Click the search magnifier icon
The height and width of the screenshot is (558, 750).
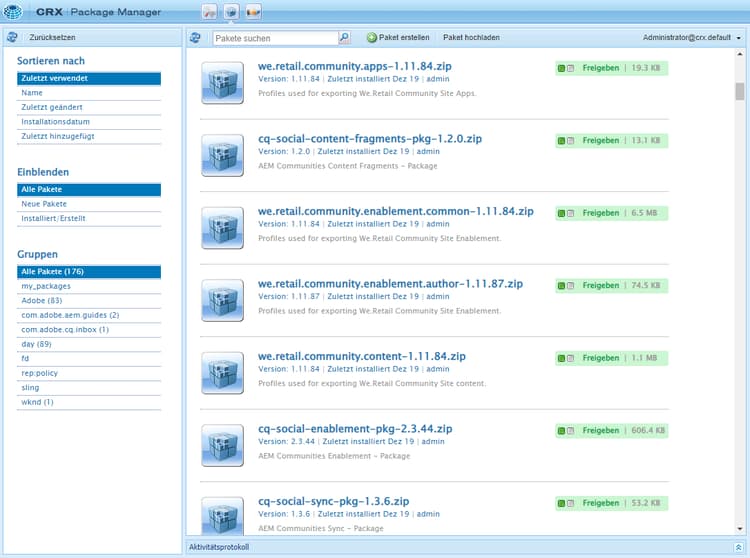pyautogui.click(x=344, y=37)
